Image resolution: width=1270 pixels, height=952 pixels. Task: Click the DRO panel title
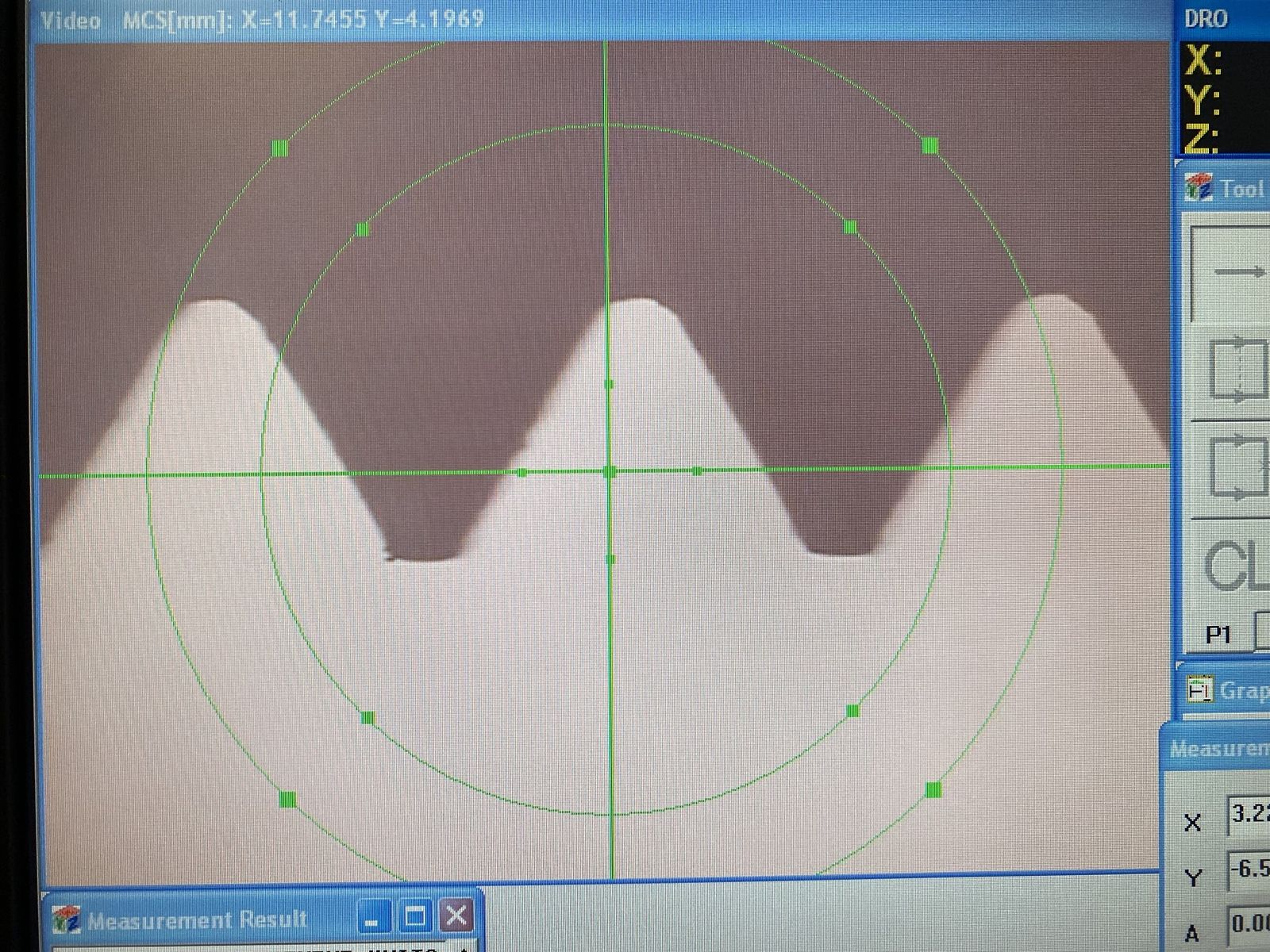point(1206,18)
